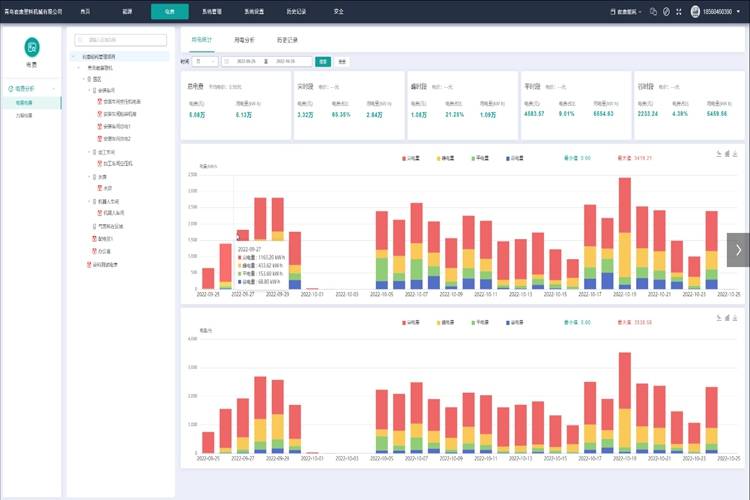Image resolution: width=750 pixels, height=500 pixels.
Task: Click the download icon on lower chart
Action: point(736,319)
